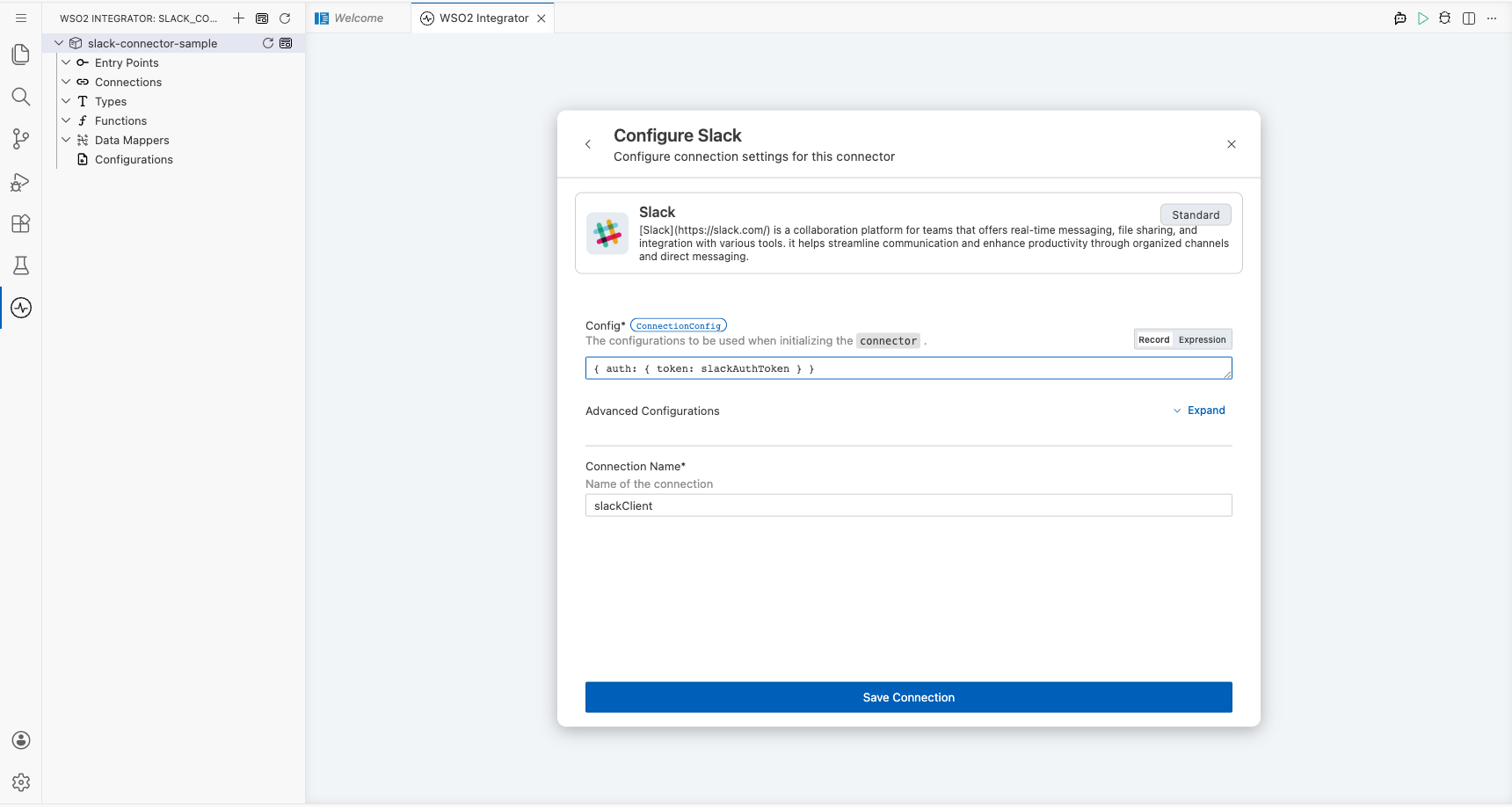Click the 'Configure Slack' heading
This screenshot has height=807, width=1512.
678,135
